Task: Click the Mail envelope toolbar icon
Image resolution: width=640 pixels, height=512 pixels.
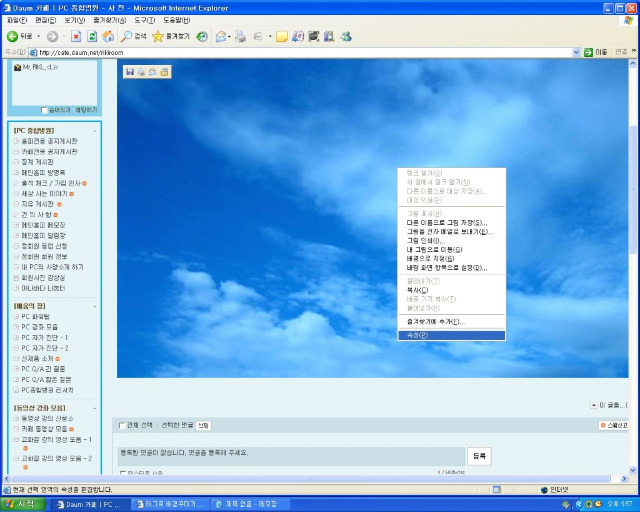Action: pos(220,37)
